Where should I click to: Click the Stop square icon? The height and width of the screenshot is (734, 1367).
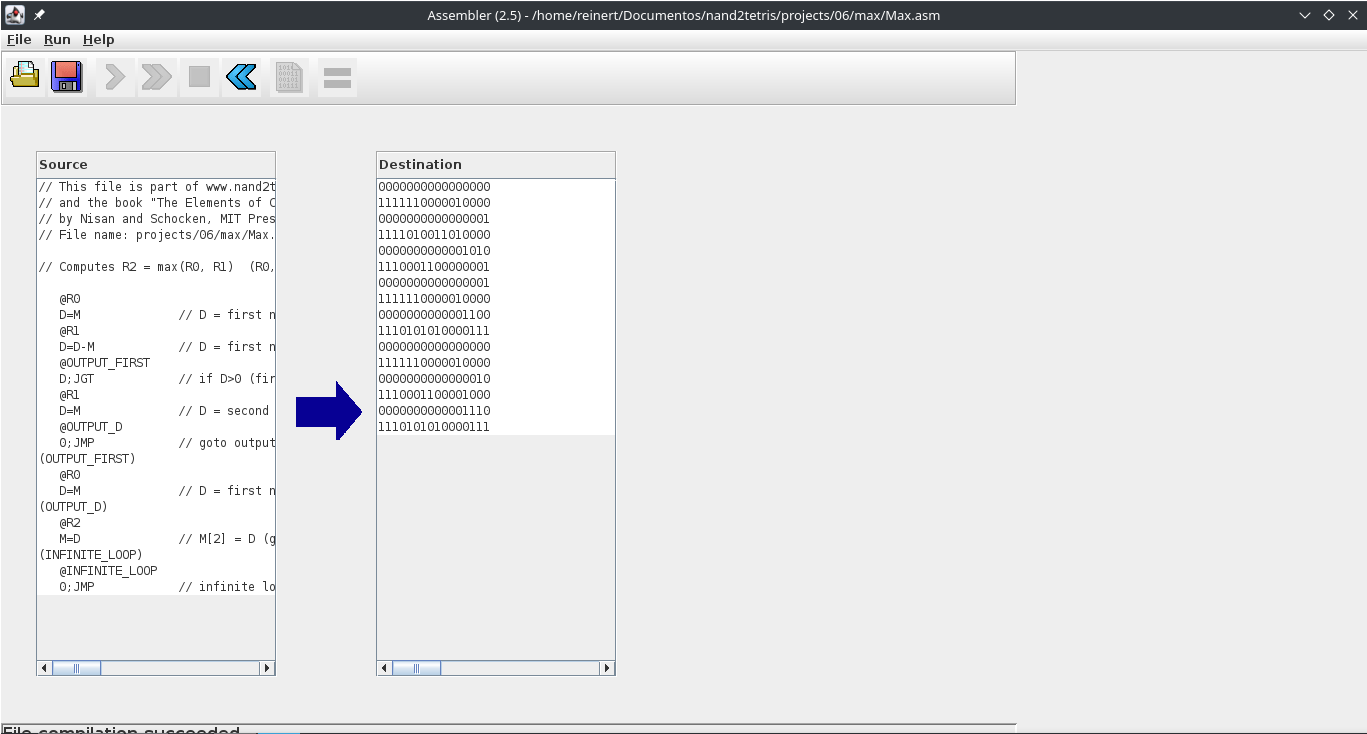pos(199,76)
